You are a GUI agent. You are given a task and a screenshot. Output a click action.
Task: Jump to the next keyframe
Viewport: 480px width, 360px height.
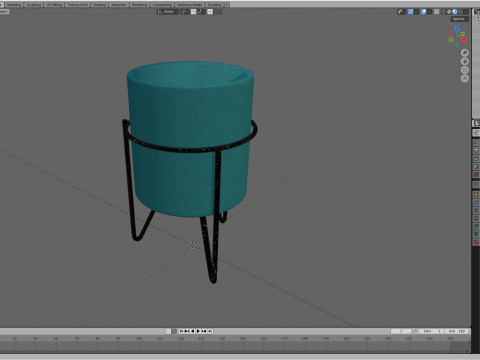(204, 331)
